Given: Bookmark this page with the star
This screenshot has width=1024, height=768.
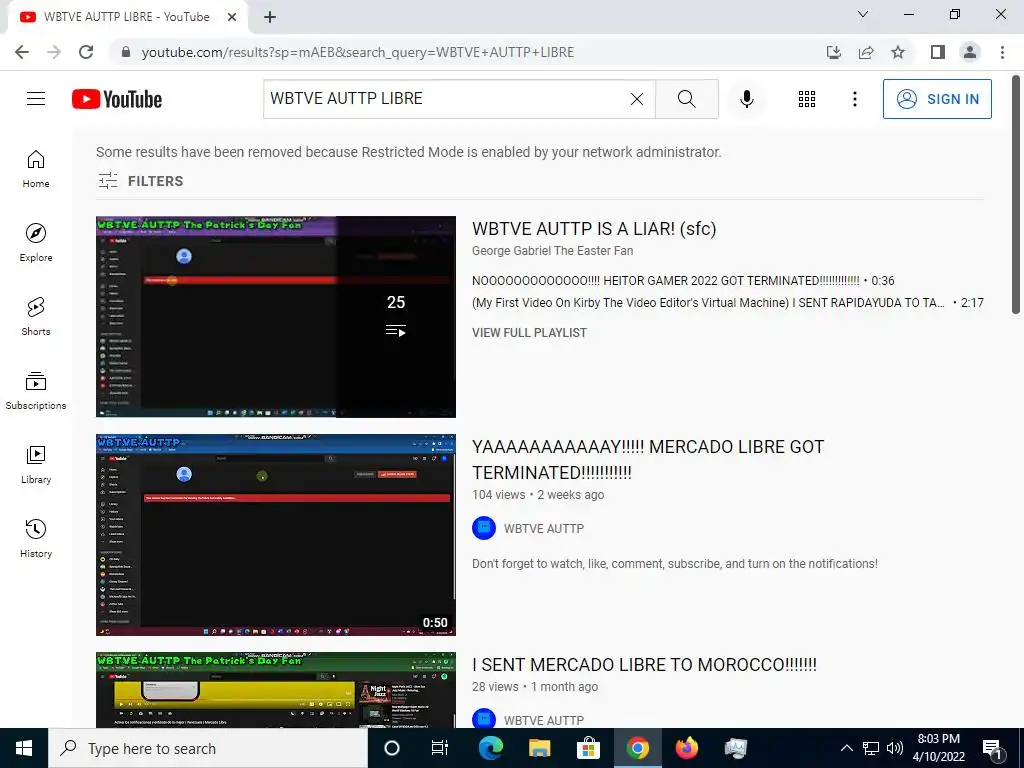Looking at the screenshot, I should pos(898,52).
